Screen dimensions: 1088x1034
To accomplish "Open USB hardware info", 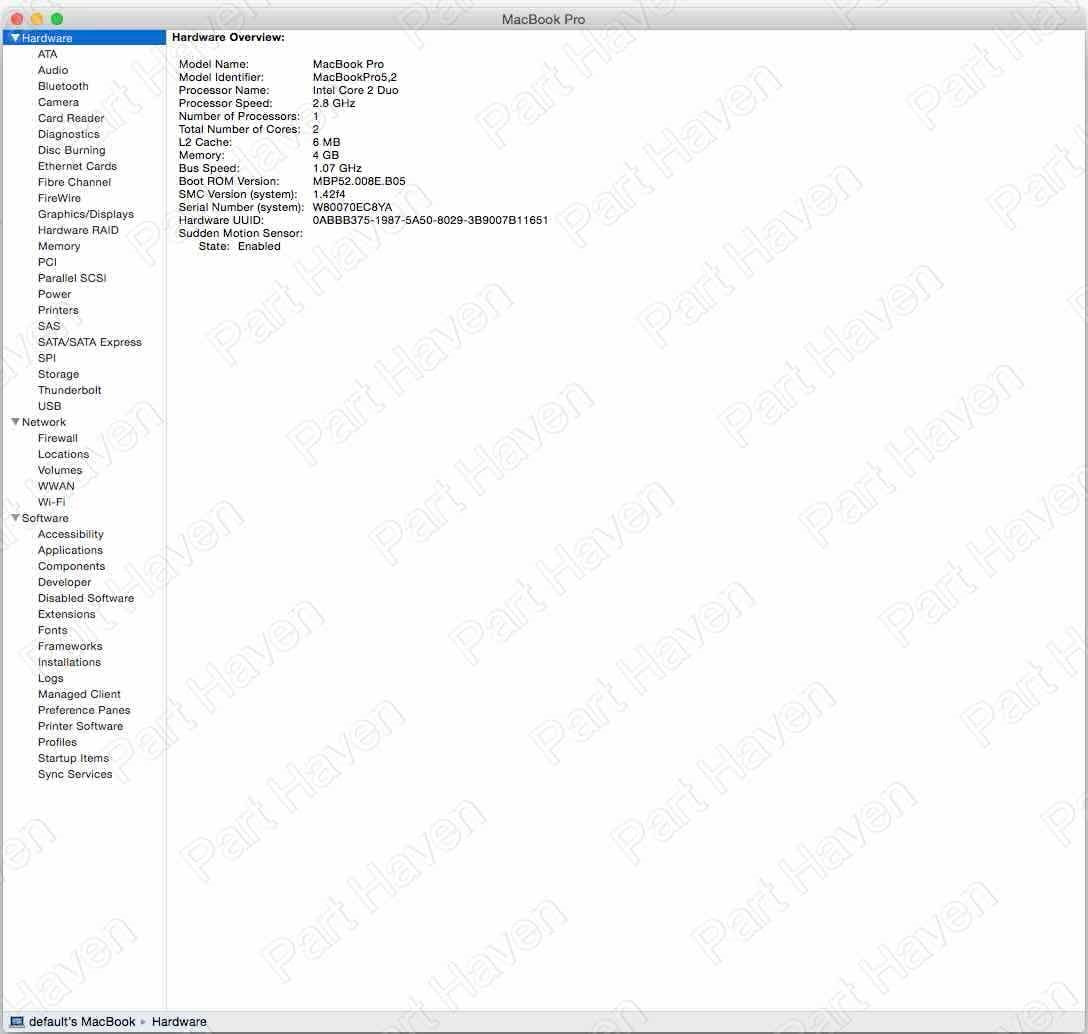I will pos(49,405).
